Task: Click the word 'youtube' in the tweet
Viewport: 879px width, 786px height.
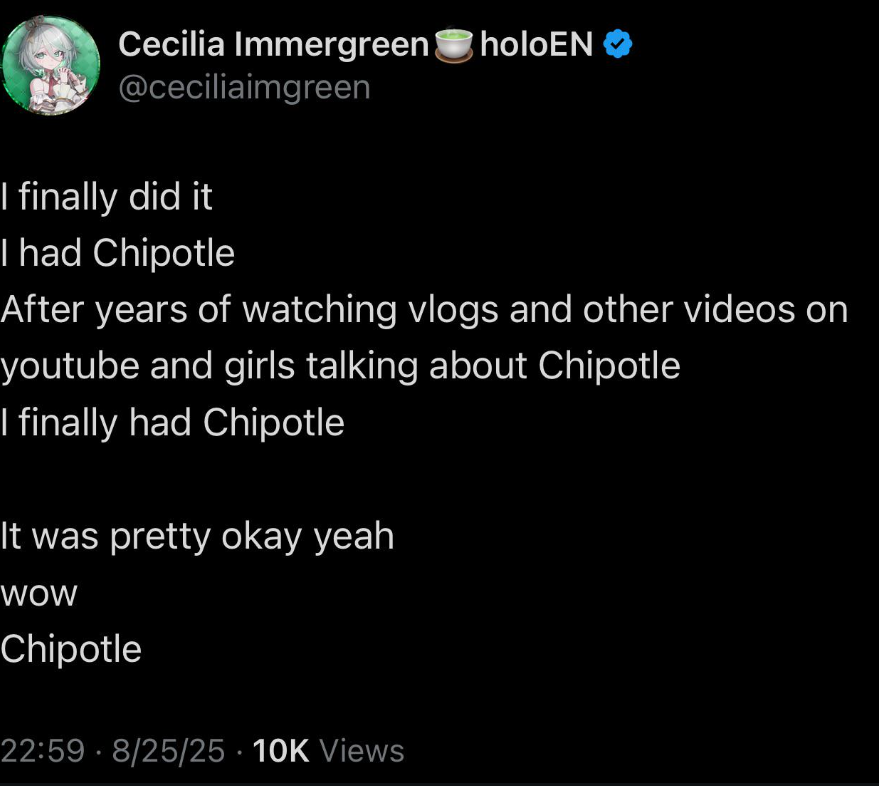Action: tap(70, 366)
